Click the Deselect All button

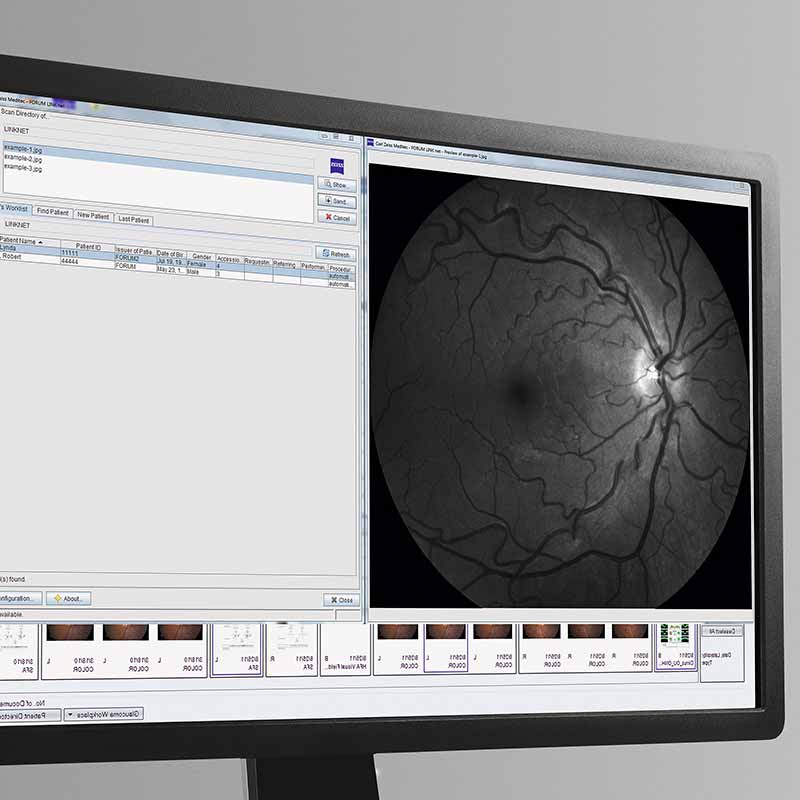722,632
